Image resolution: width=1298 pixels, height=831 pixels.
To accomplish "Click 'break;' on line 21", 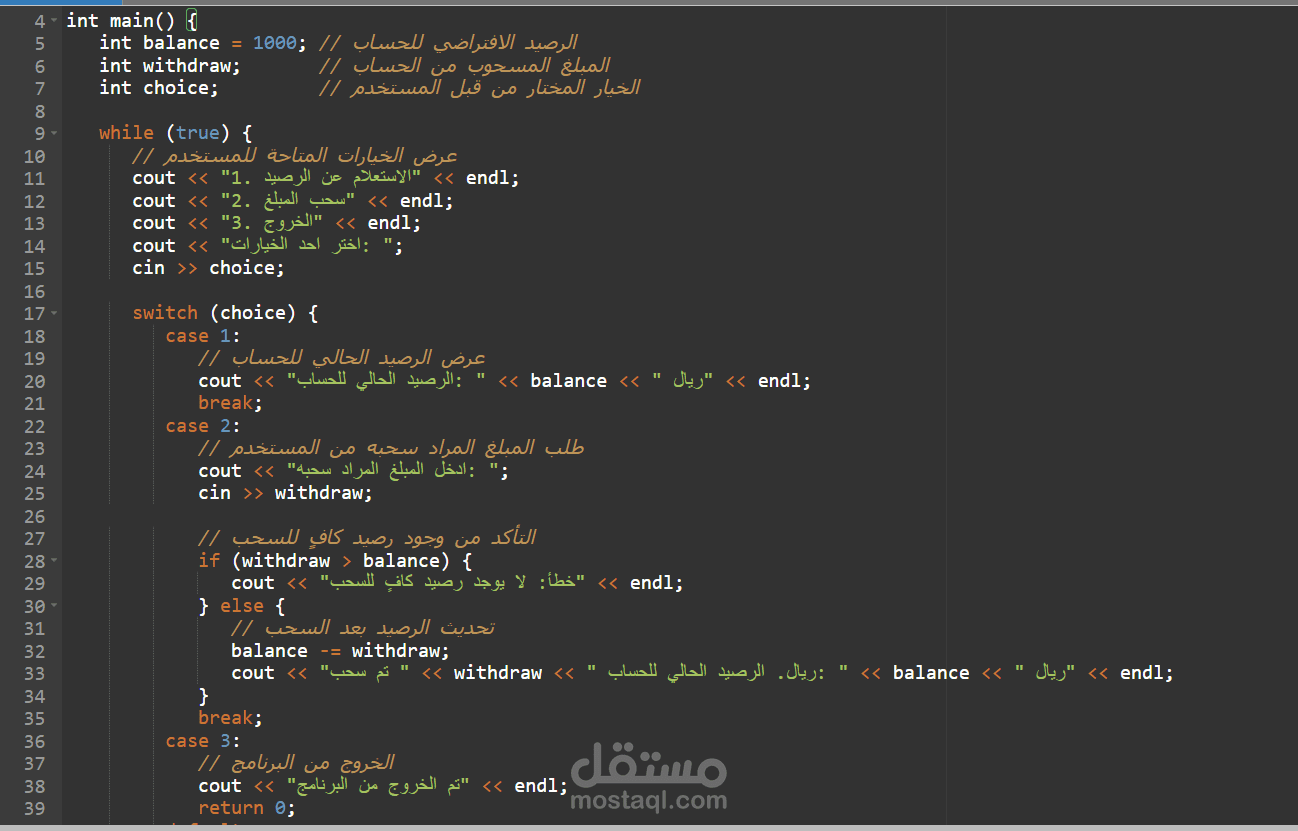I will coord(230,403).
